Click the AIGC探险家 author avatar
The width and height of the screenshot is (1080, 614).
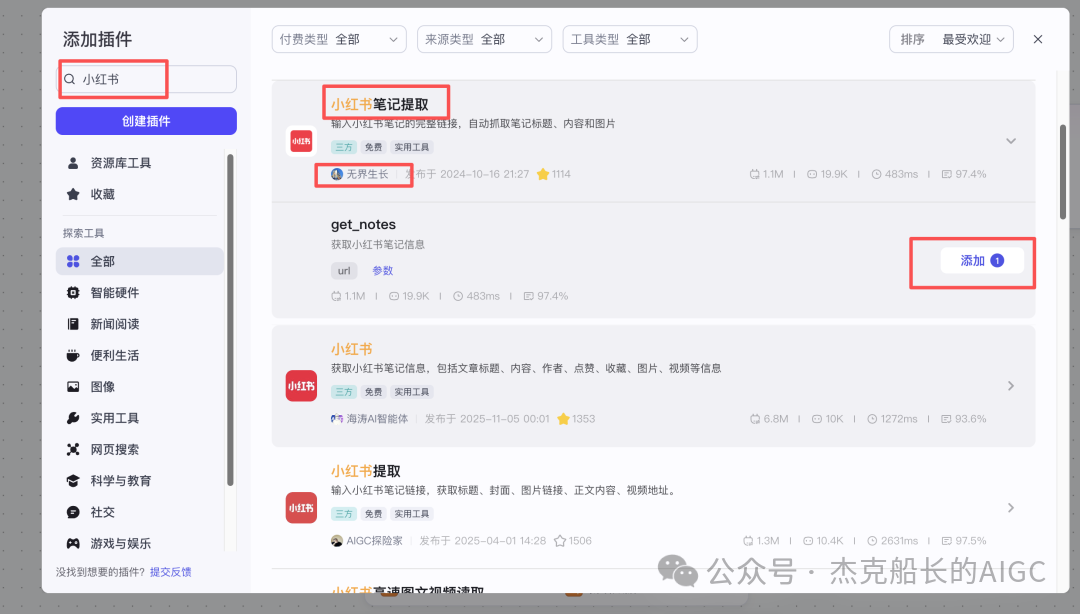(337, 541)
